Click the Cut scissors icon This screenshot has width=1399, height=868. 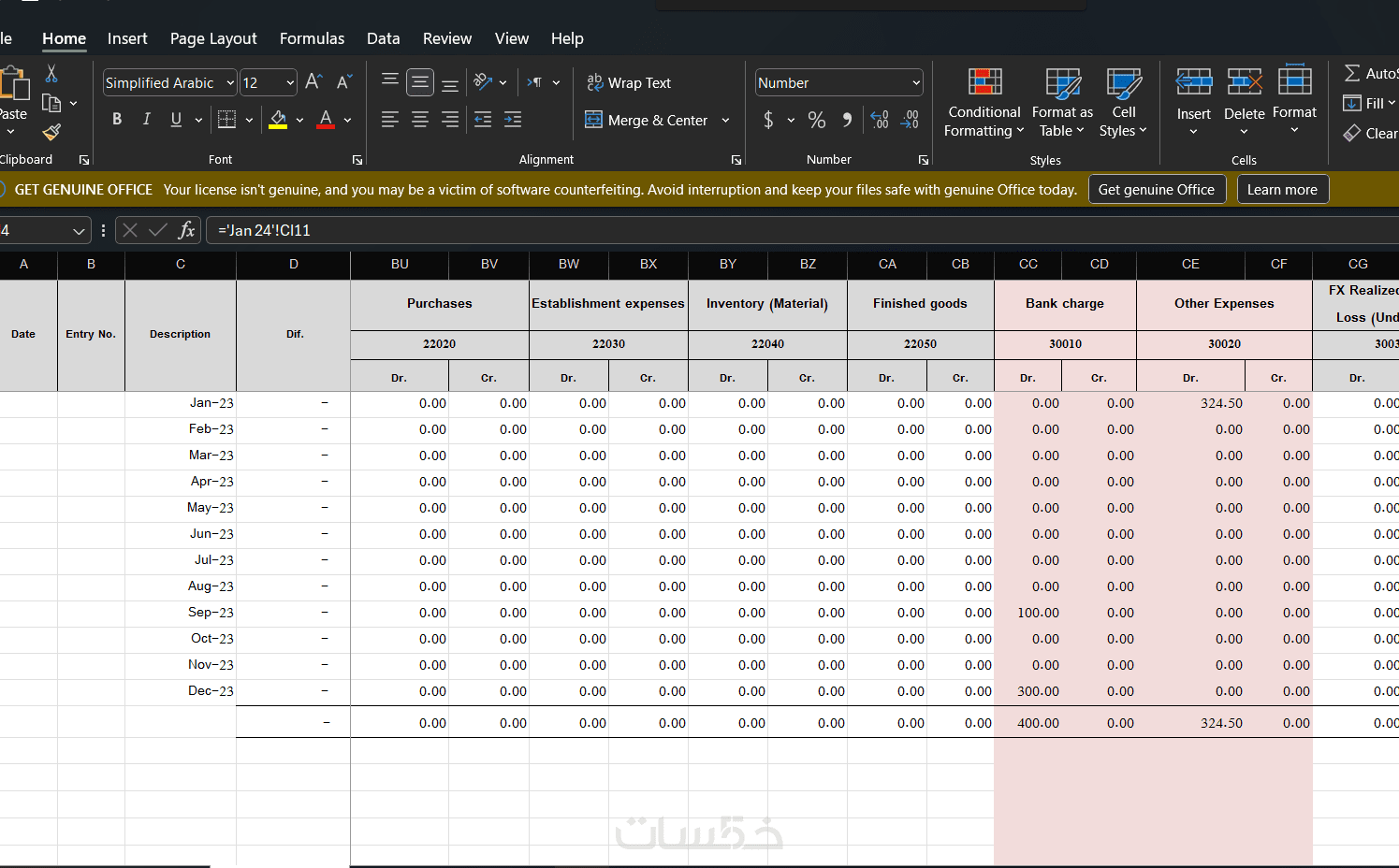(51, 74)
